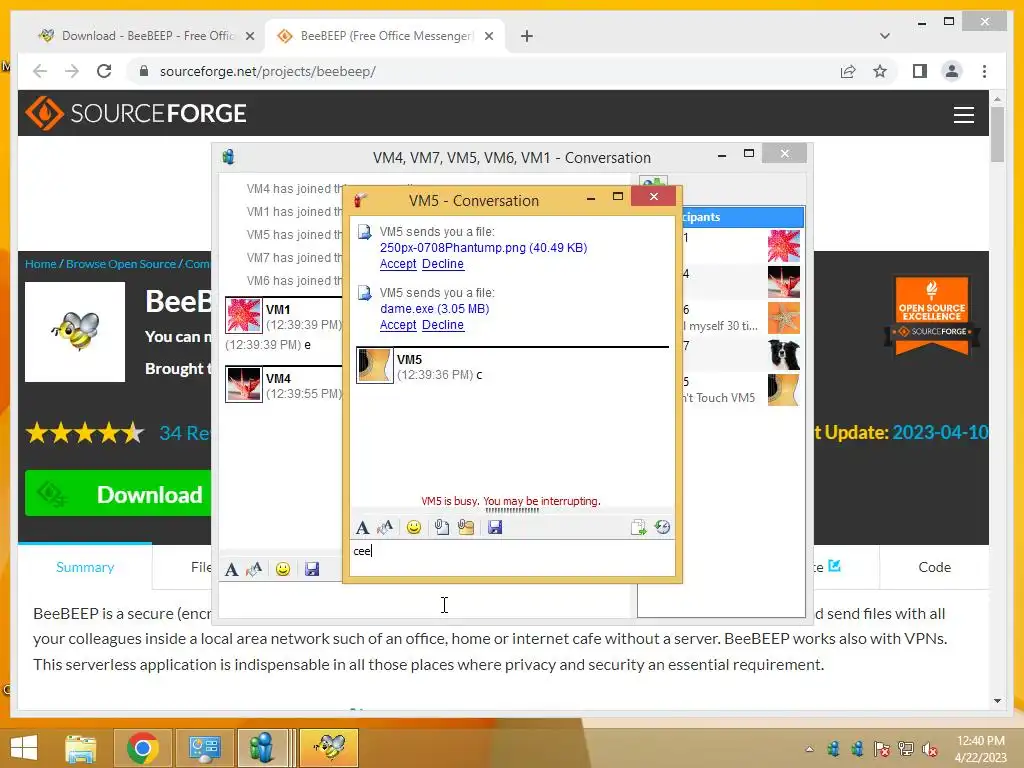Click the green Download button
Image resolution: width=1024 pixels, height=768 pixels.
(119, 494)
